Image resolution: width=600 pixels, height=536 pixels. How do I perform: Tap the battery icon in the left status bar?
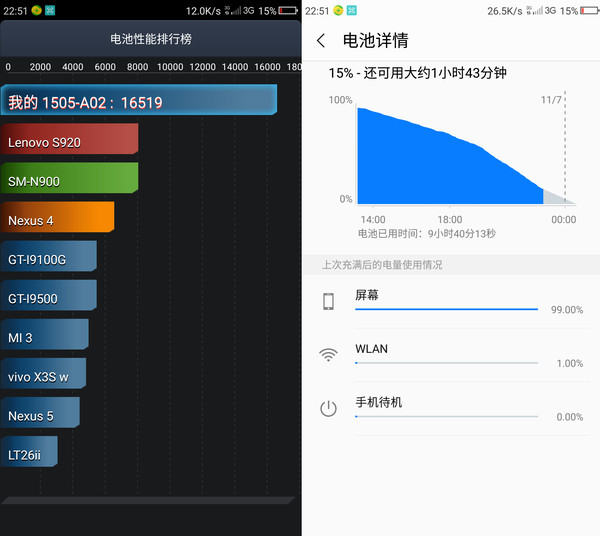pyautogui.click(x=288, y=11)
